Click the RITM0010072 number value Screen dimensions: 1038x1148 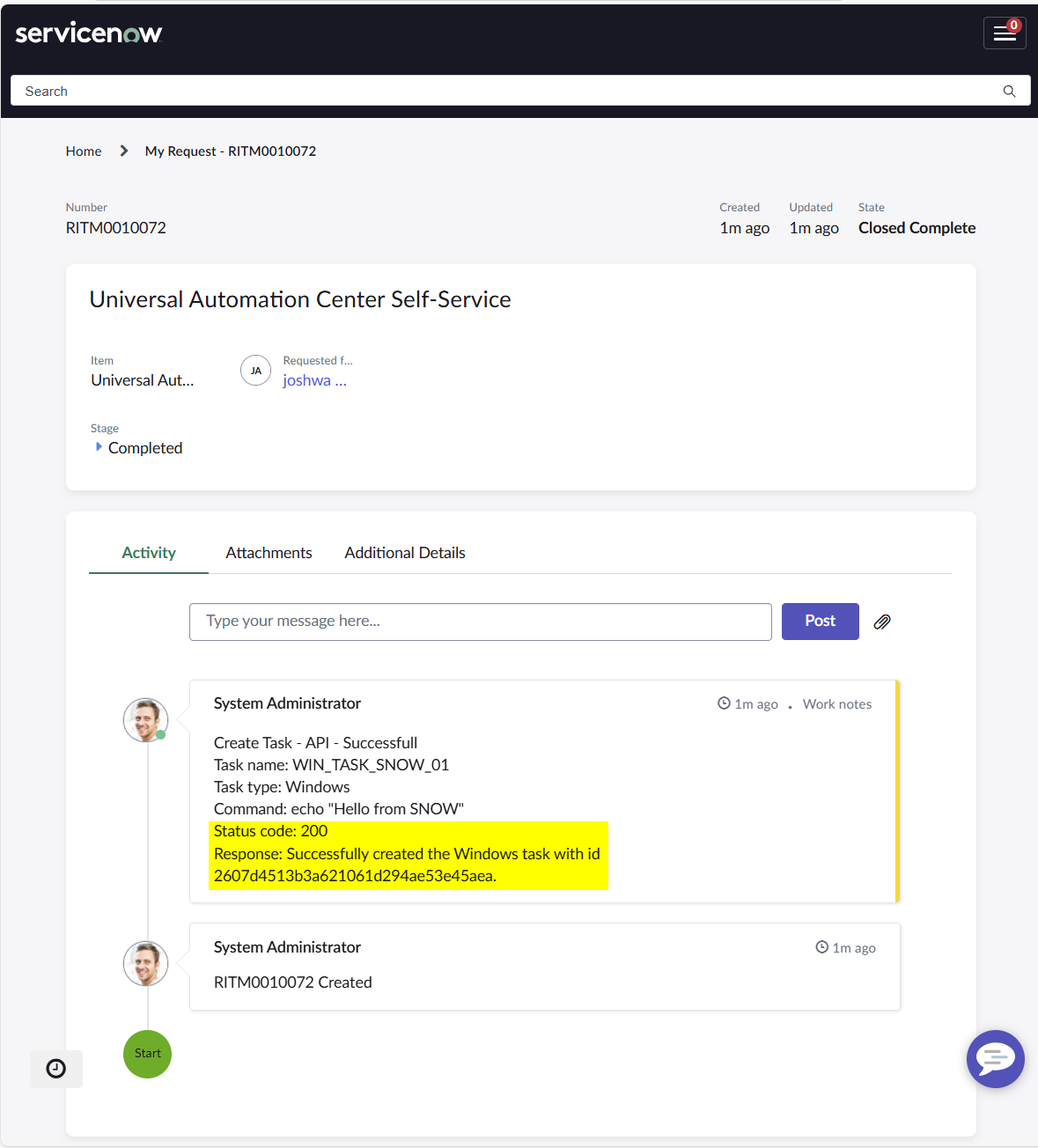tap(115, 228)
